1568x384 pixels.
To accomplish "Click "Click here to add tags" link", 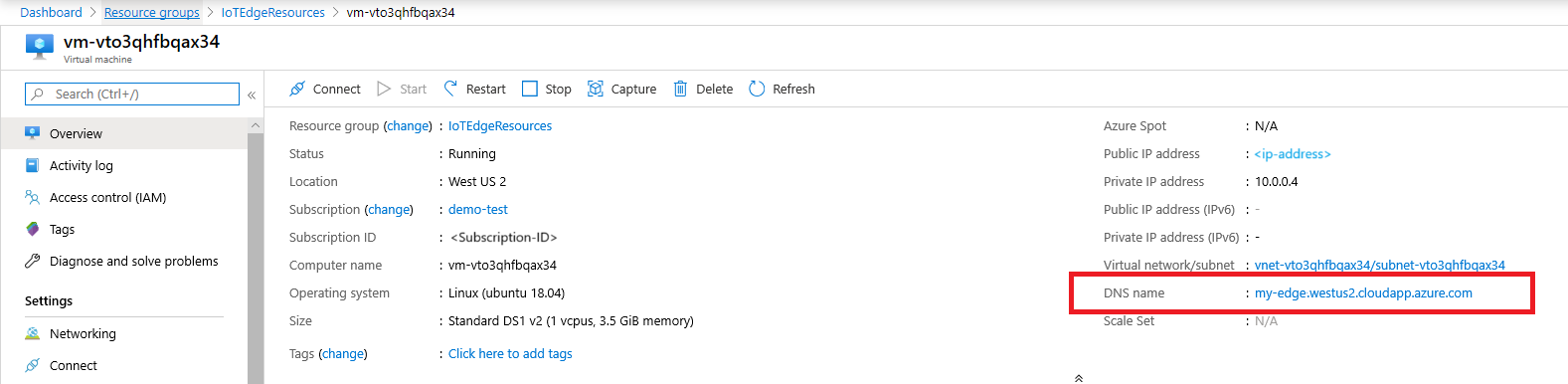I will 510,354.
